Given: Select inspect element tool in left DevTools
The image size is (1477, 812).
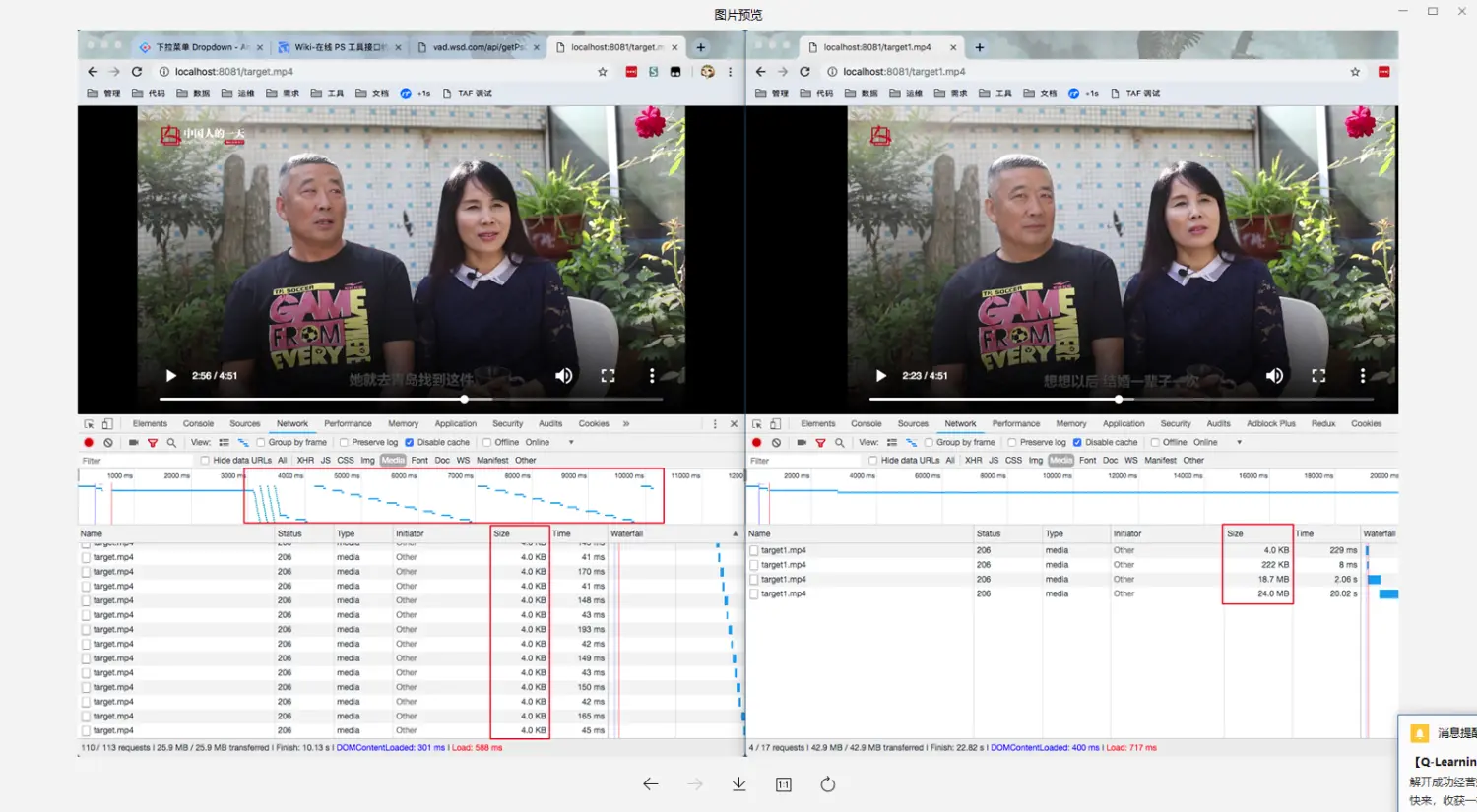Looking at the screenshot, I should (x=89, y=424).
